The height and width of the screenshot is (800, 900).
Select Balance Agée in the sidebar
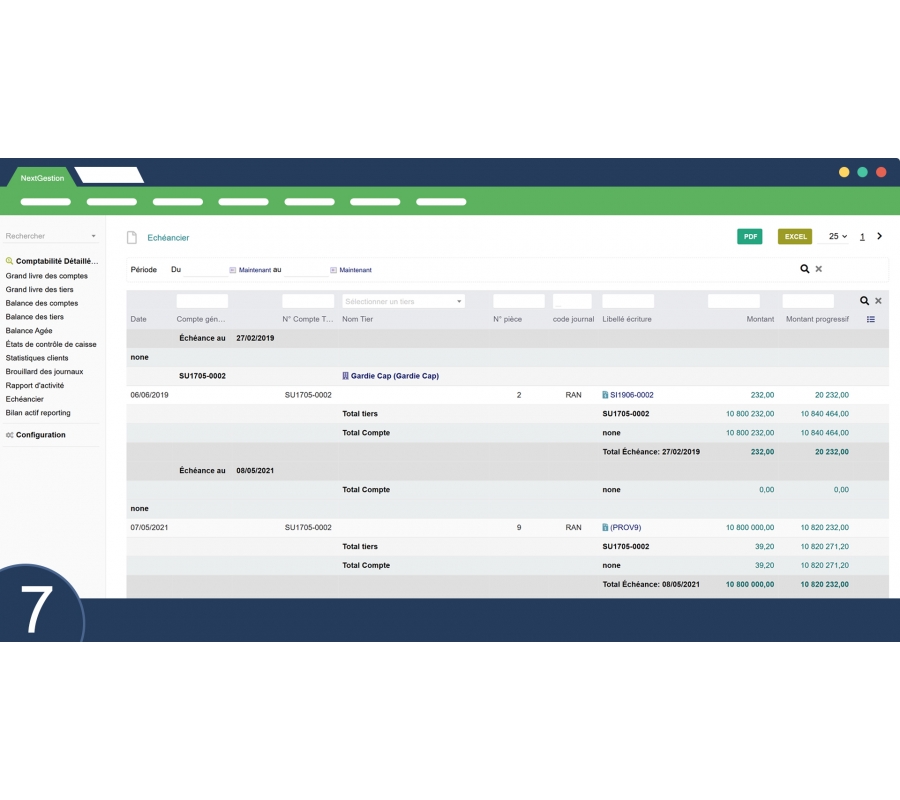pos(29,330)
